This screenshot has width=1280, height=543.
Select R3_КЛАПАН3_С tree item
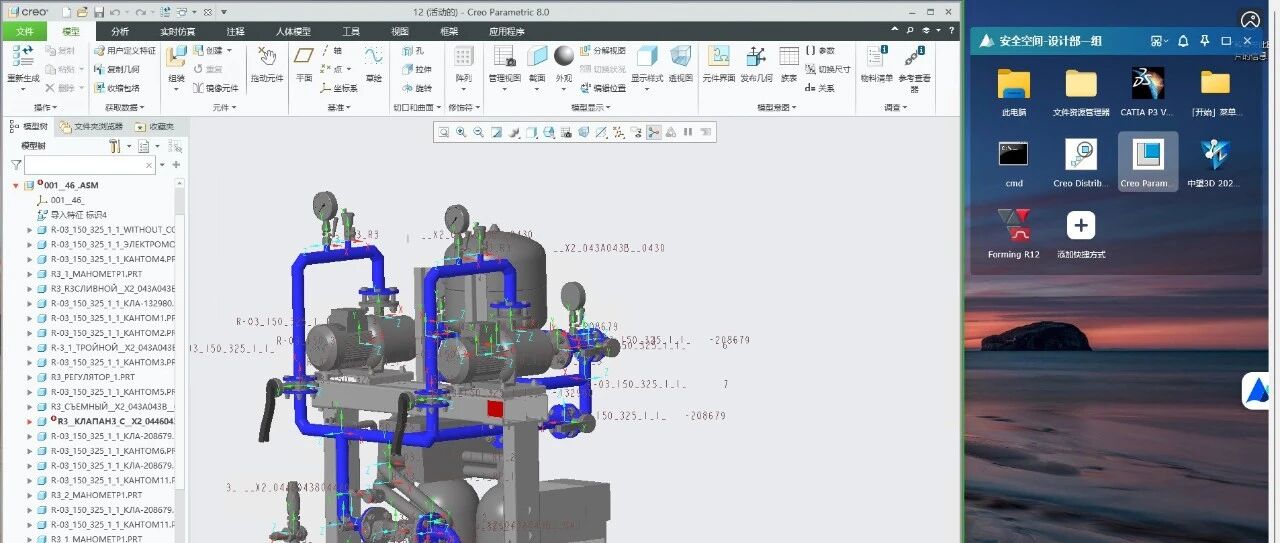click(x=107, y=421)
